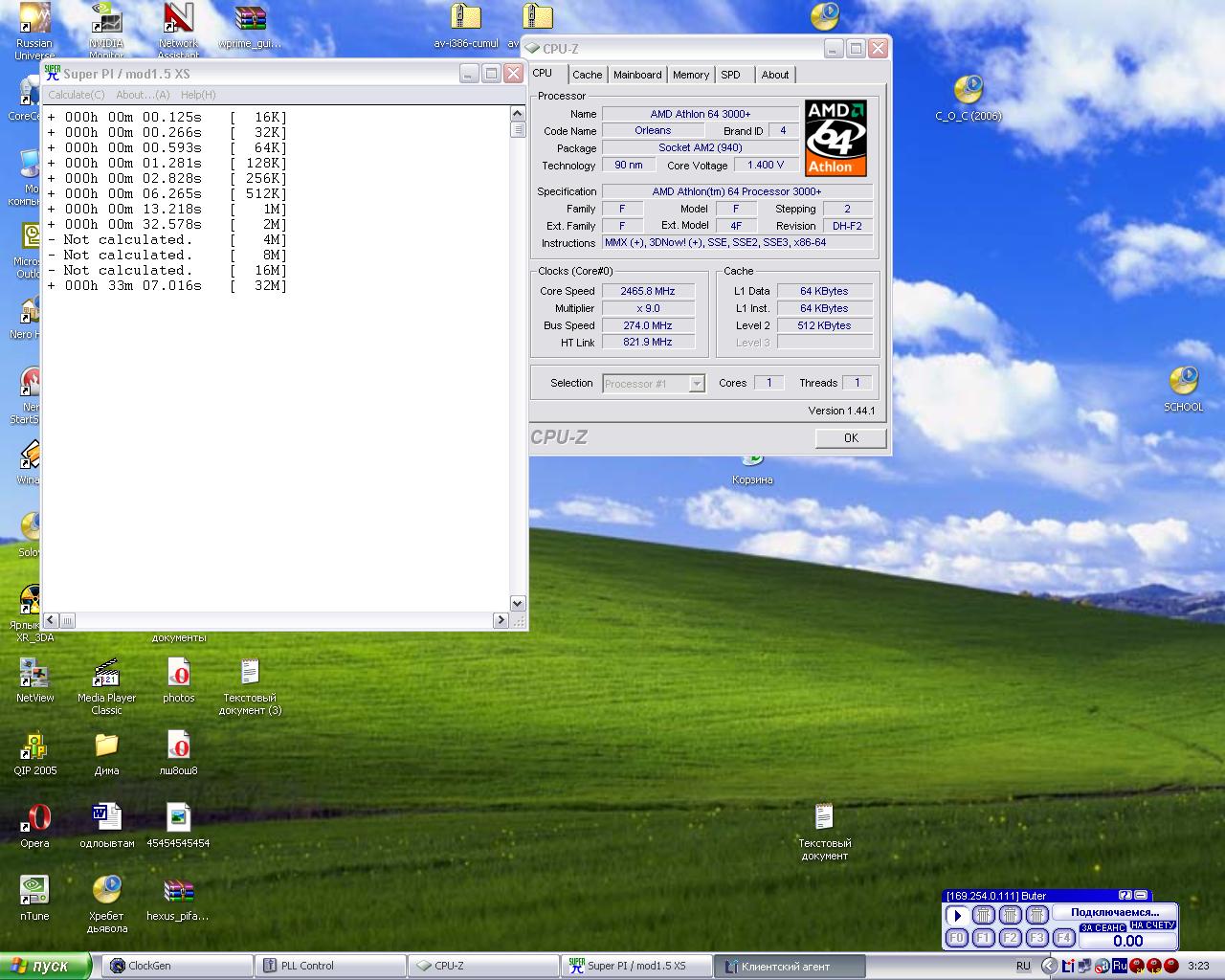Screen dimensions: 1225x980
Task: Click the 1M result line 13.218s
Action: (167, 209)
